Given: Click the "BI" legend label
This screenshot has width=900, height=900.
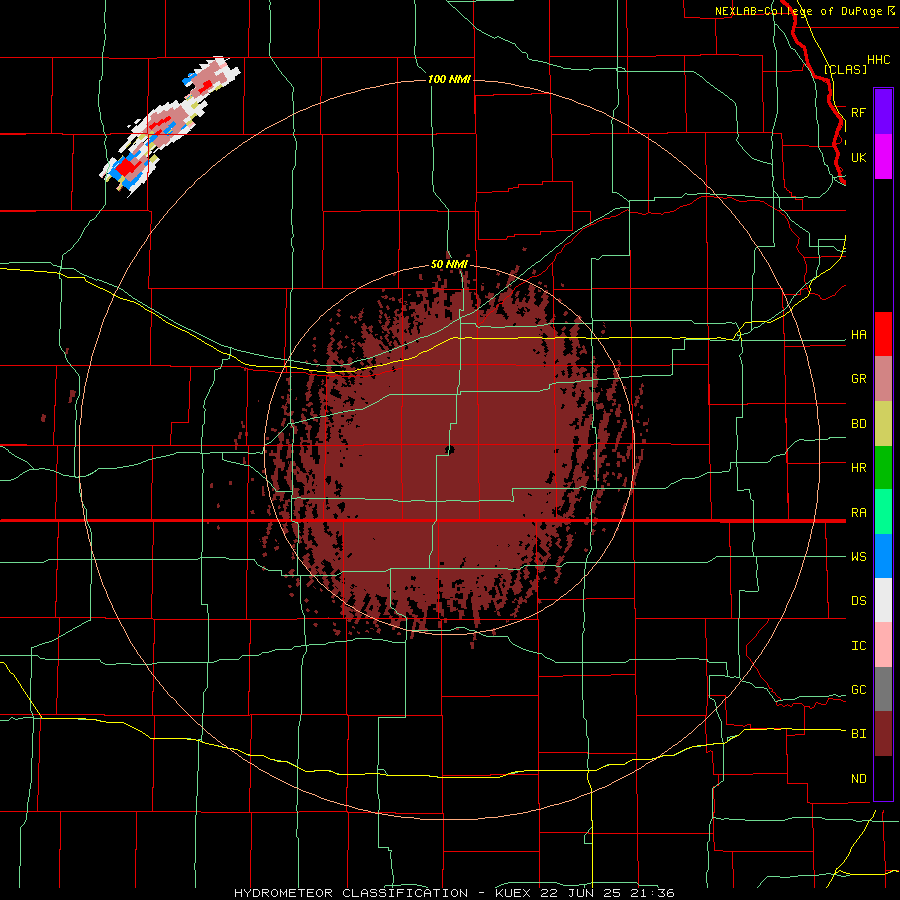Looking at the screenshot, I should 859,734.
